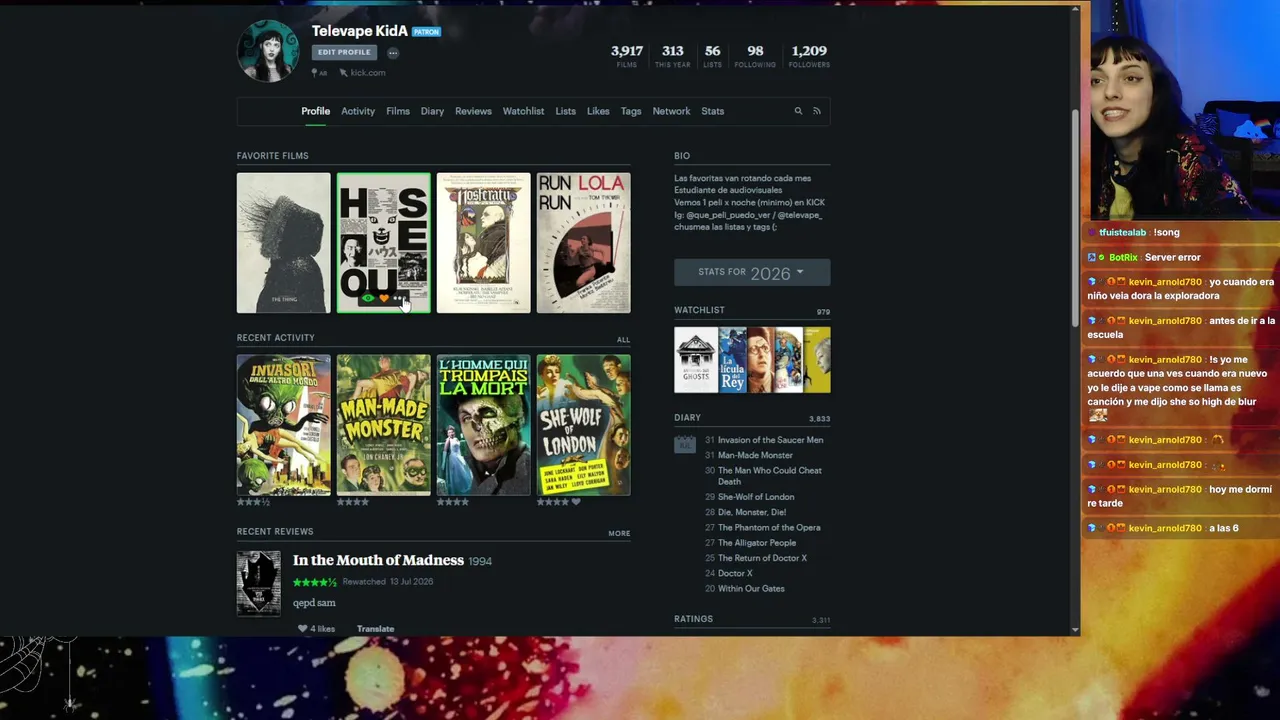
Task: Open the Profile tab
Action: 315,111
